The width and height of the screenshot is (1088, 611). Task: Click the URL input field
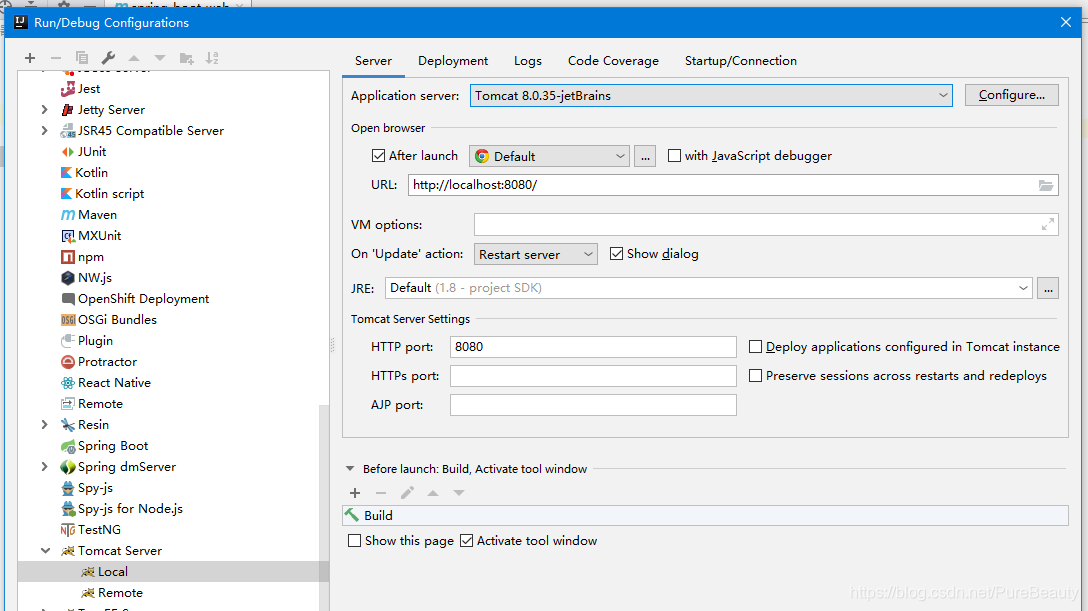[733, 185]
